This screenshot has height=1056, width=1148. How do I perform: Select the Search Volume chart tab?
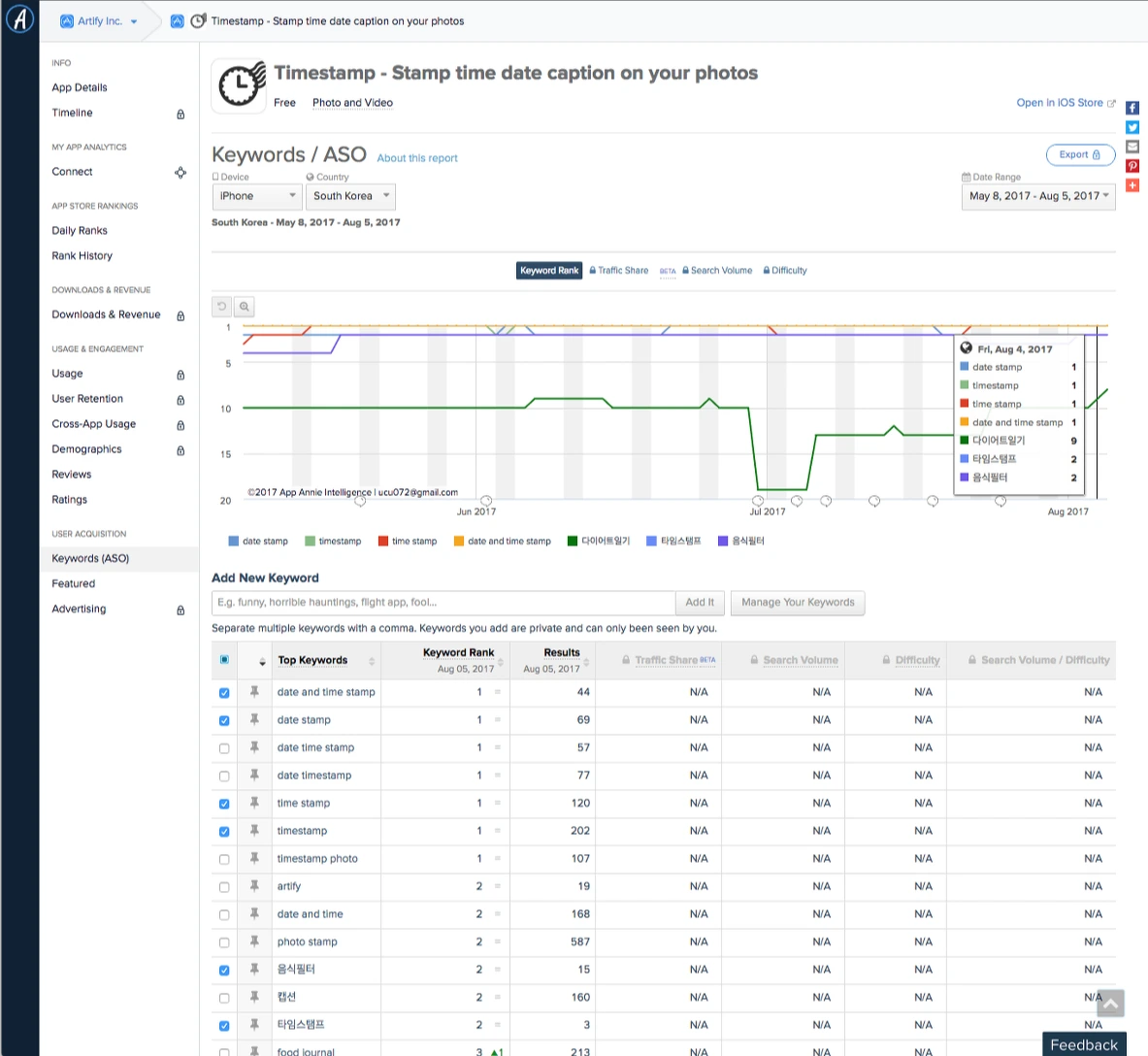[x=717, y=270]
